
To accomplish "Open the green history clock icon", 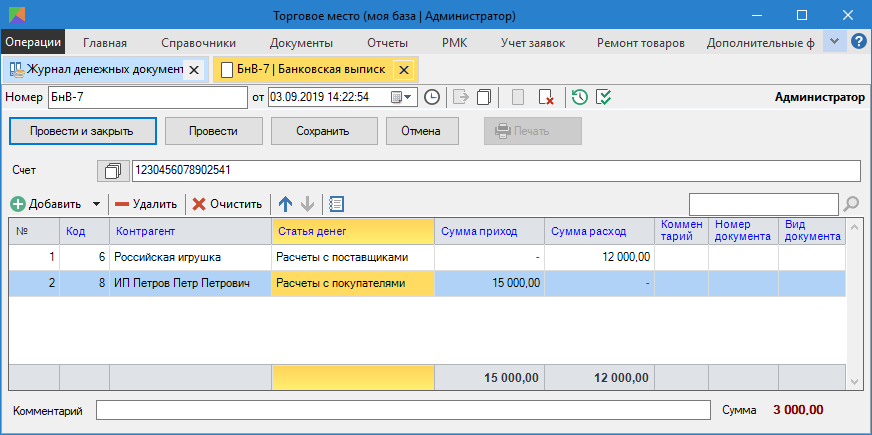I will tap(579, 97).
